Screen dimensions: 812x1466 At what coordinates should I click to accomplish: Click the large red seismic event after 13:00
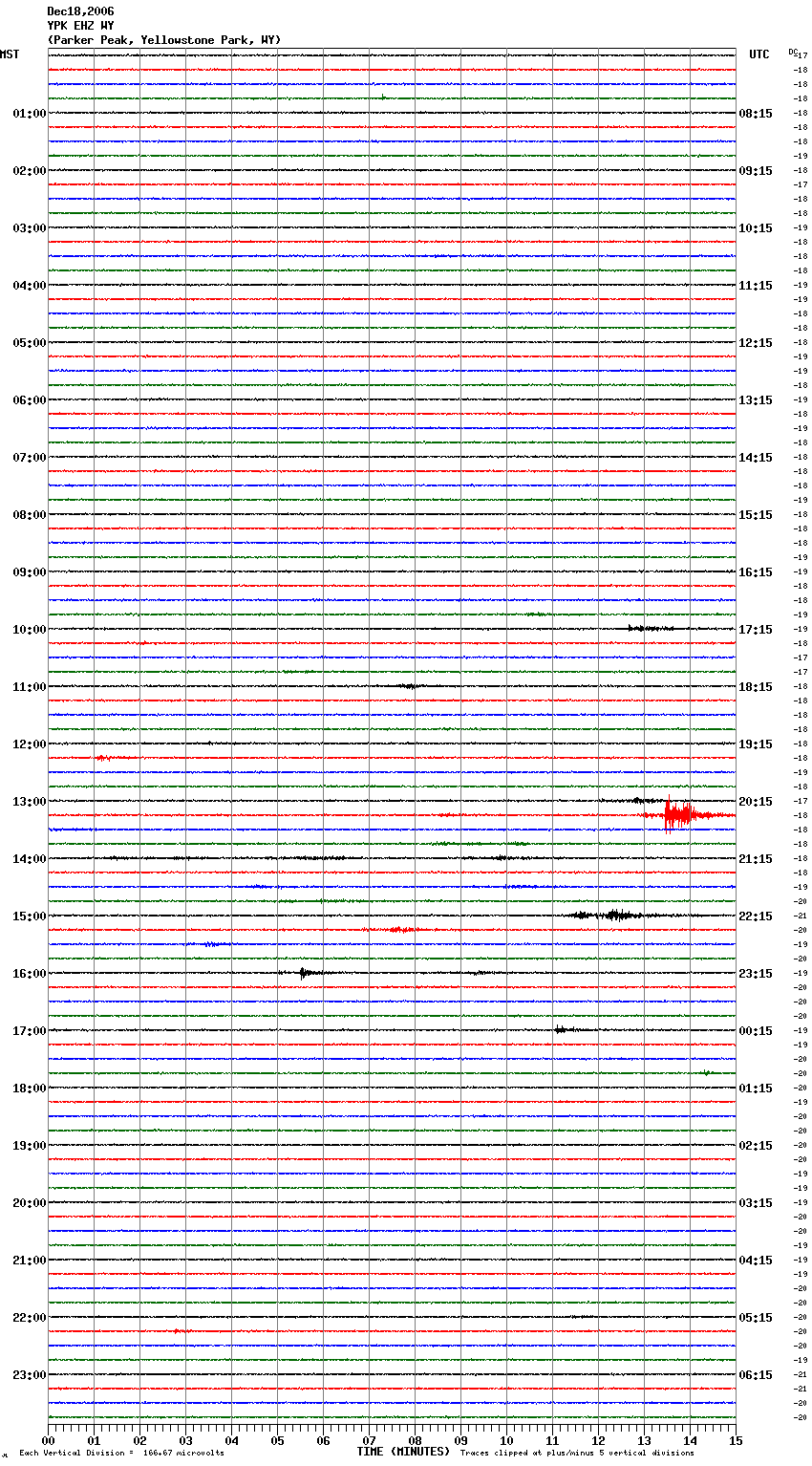pos(680,815)
